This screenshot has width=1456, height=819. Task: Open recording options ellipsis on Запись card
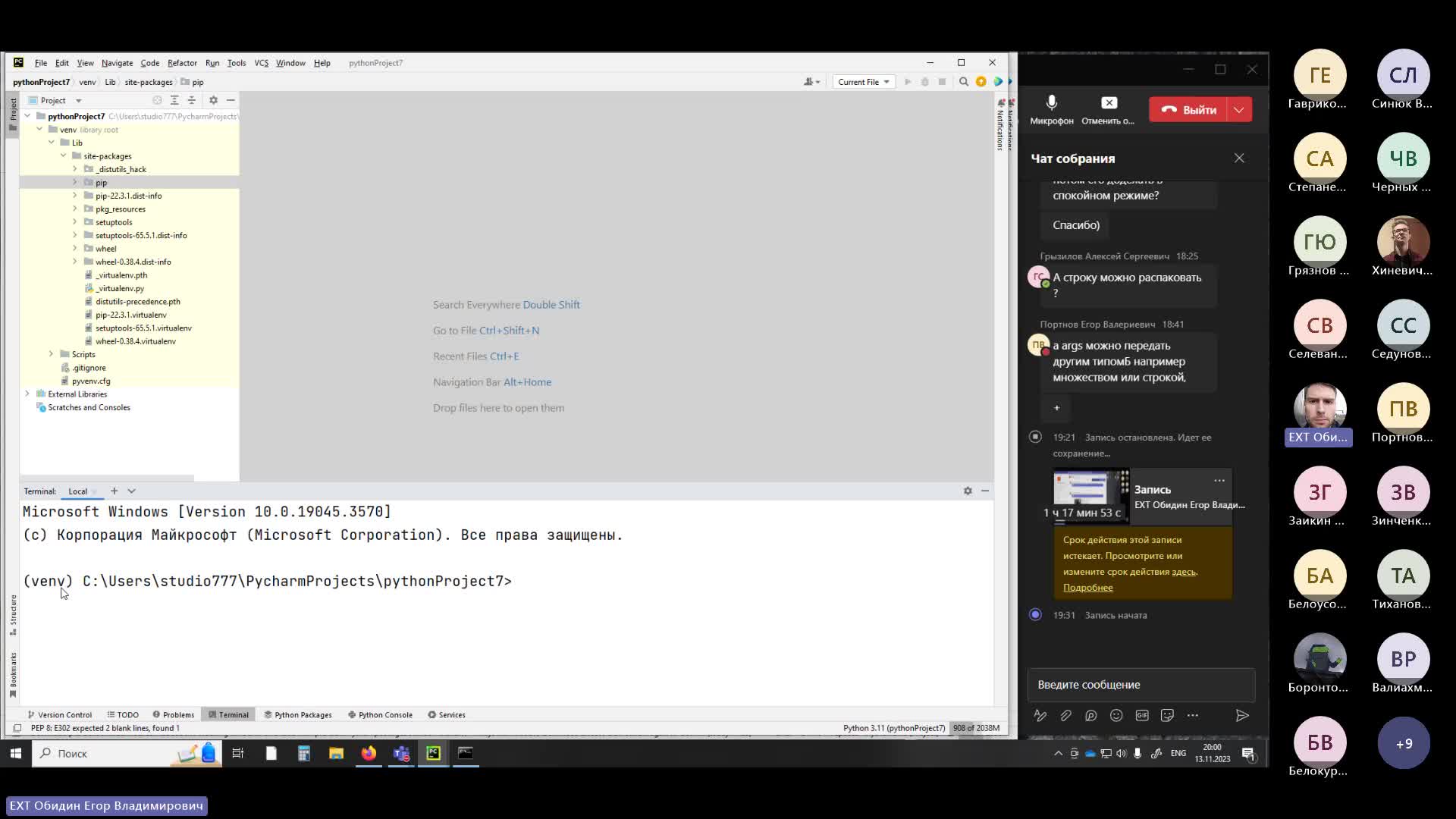coord(1219,481)
